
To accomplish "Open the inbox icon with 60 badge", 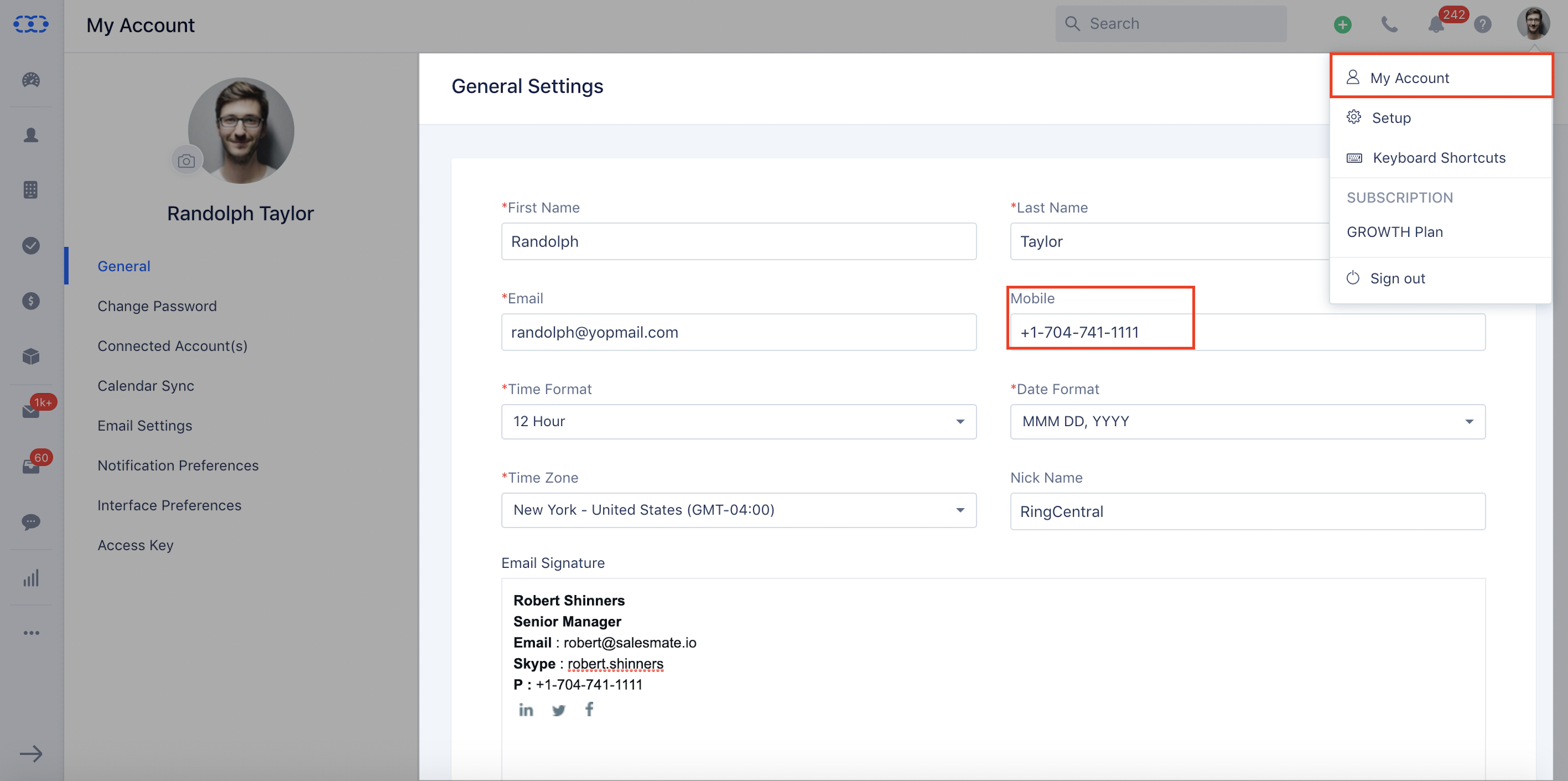I will 31,467.
